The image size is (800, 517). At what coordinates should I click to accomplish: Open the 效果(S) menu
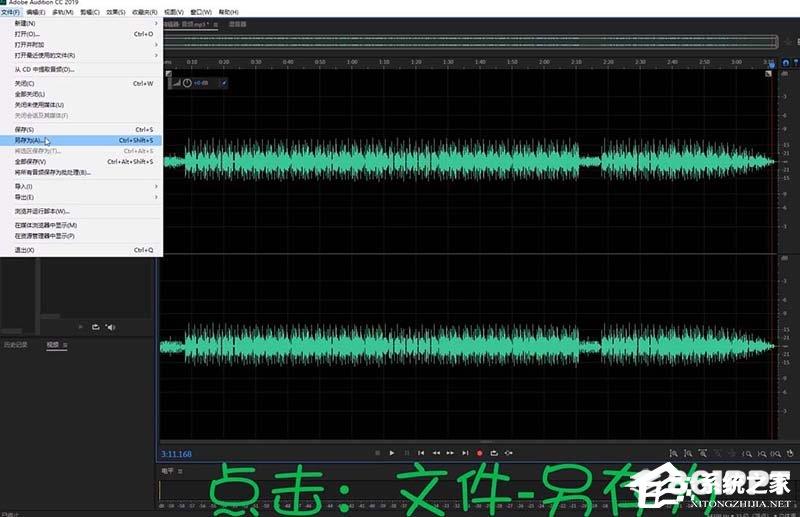pos(116,12)
